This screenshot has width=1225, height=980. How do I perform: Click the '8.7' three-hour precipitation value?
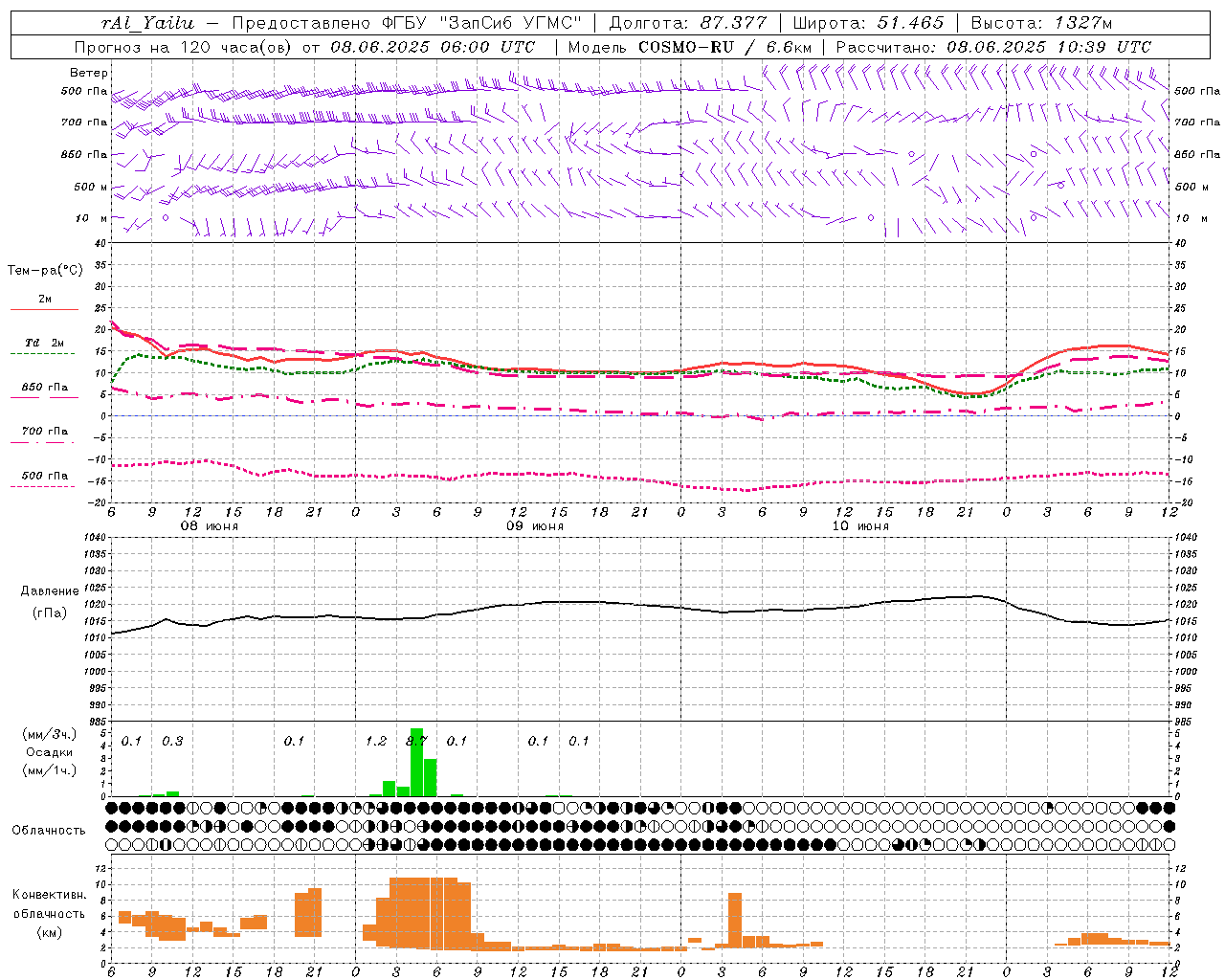click(x=416, y=742)
